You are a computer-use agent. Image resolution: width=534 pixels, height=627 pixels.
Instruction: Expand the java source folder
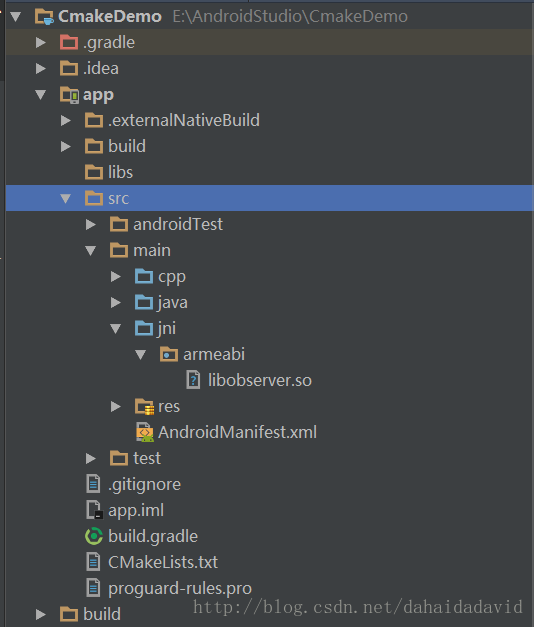(x=116, y=302)
